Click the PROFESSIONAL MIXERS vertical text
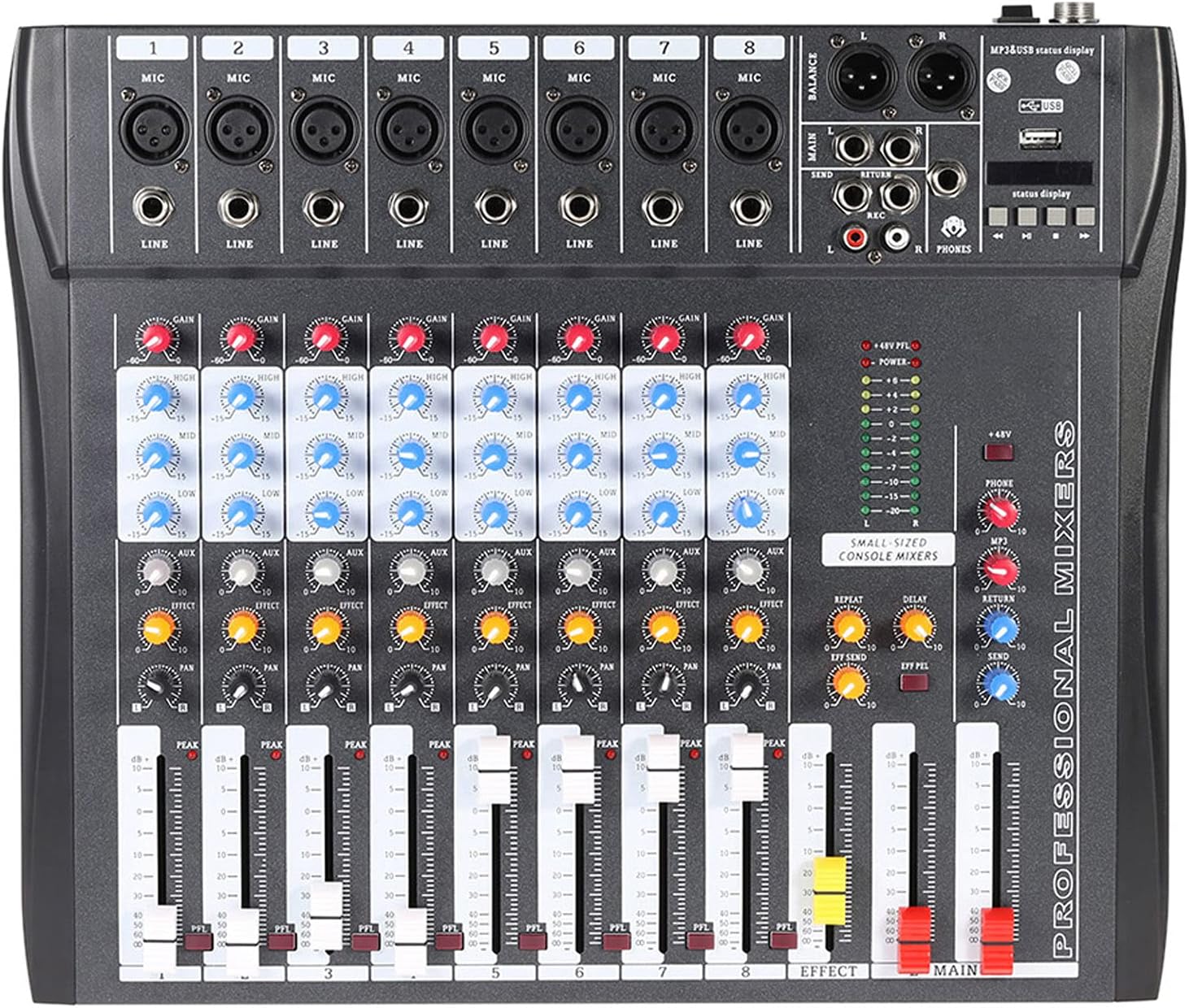 [x=1063, y=689]
